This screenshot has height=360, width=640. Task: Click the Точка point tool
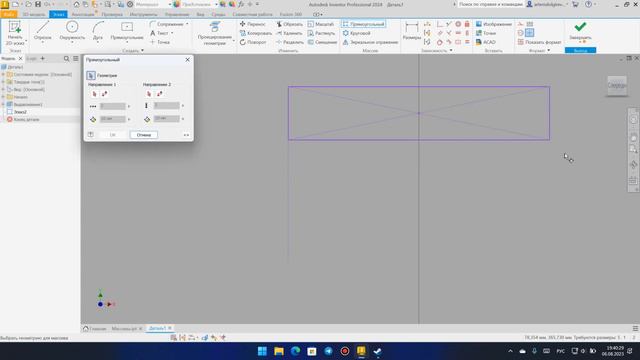[x=160, y=42]
